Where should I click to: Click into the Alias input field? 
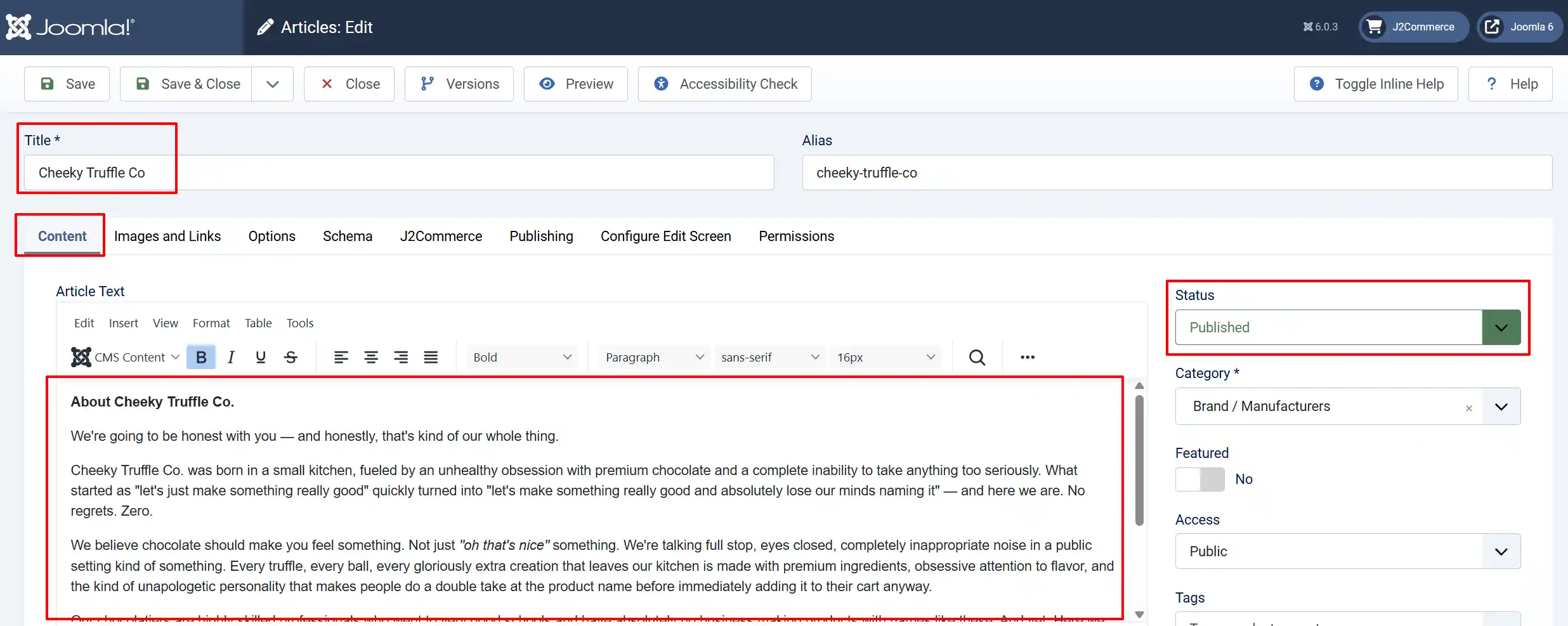click(x=1177, y=173)
